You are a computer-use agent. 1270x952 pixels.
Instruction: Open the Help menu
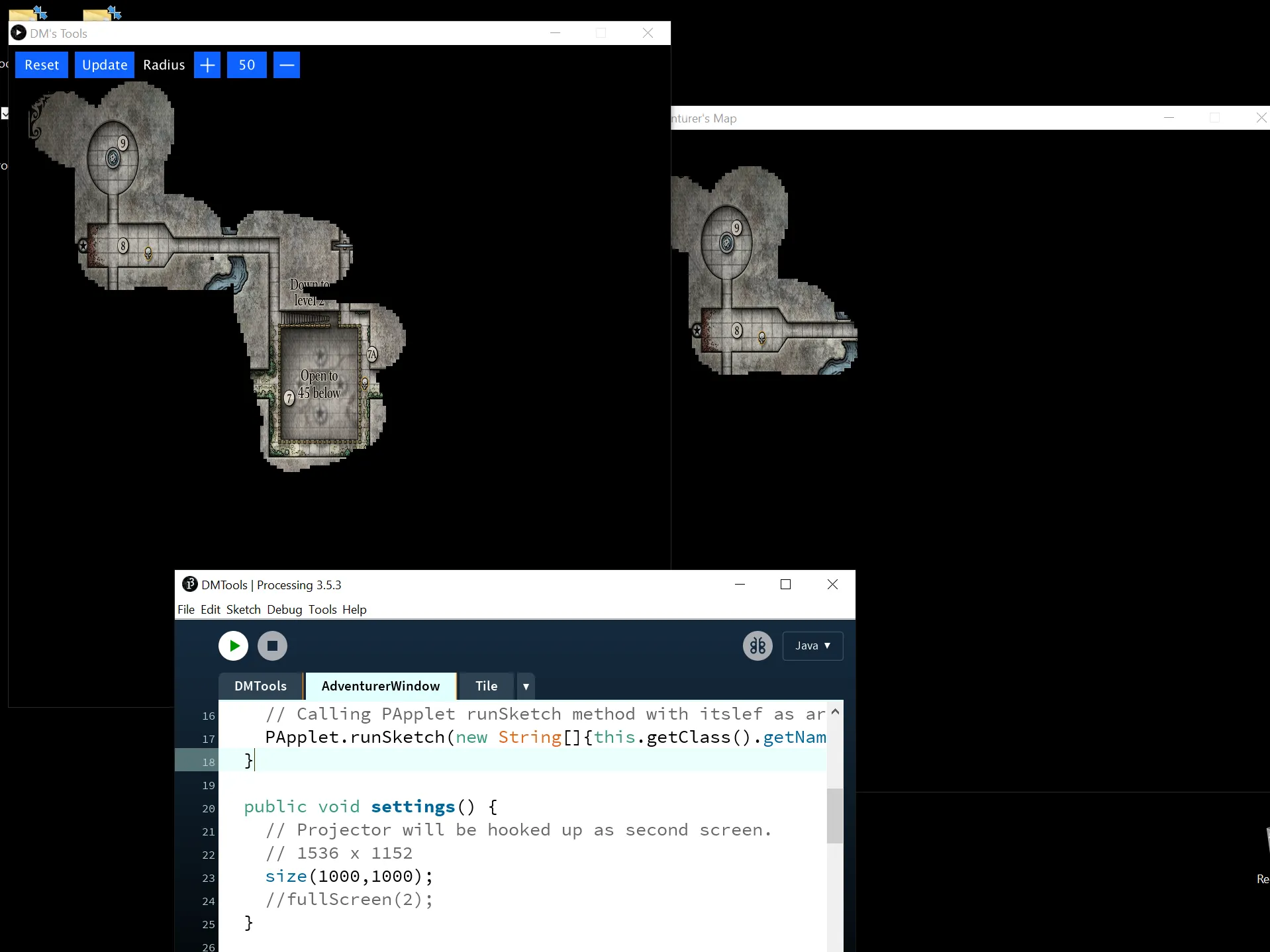click(354, 610)
